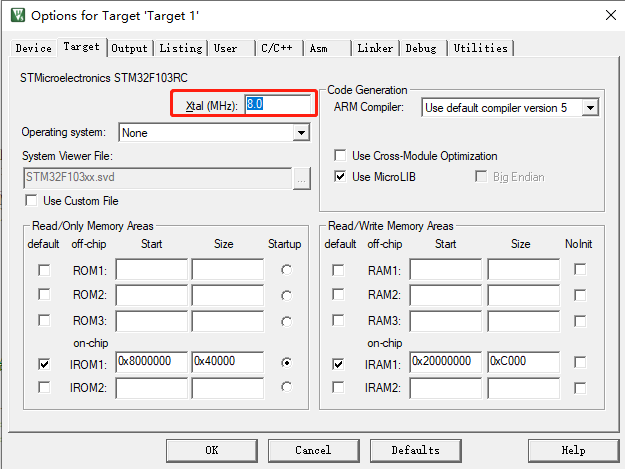
Task: Enable NoInit for IRAM1
Action: (x=580, y=362)
